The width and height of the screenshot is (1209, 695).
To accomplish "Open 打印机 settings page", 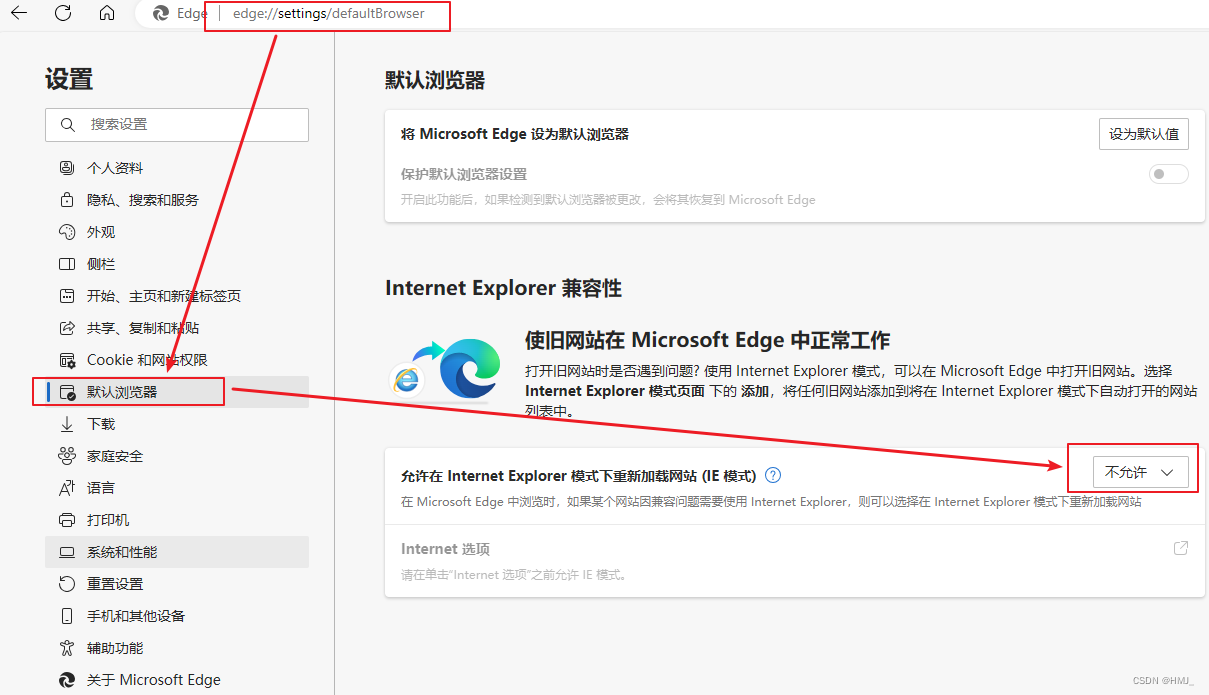I will point(177,520).
